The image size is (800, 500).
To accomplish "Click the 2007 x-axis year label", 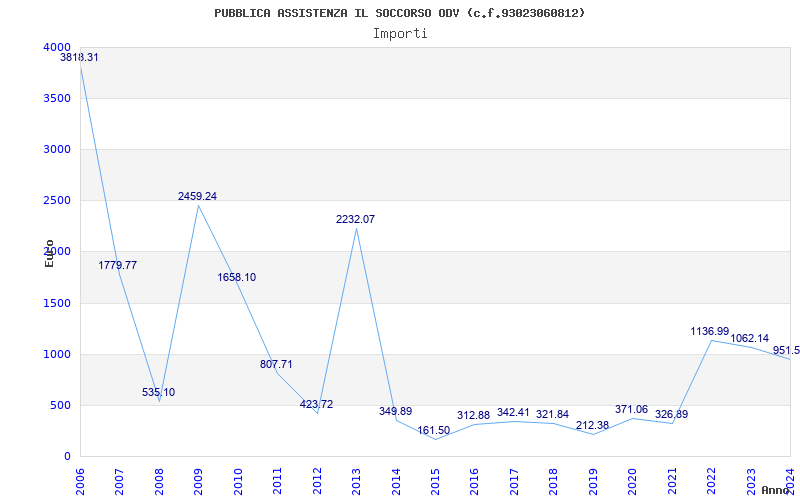I will (x=120, y=481).
